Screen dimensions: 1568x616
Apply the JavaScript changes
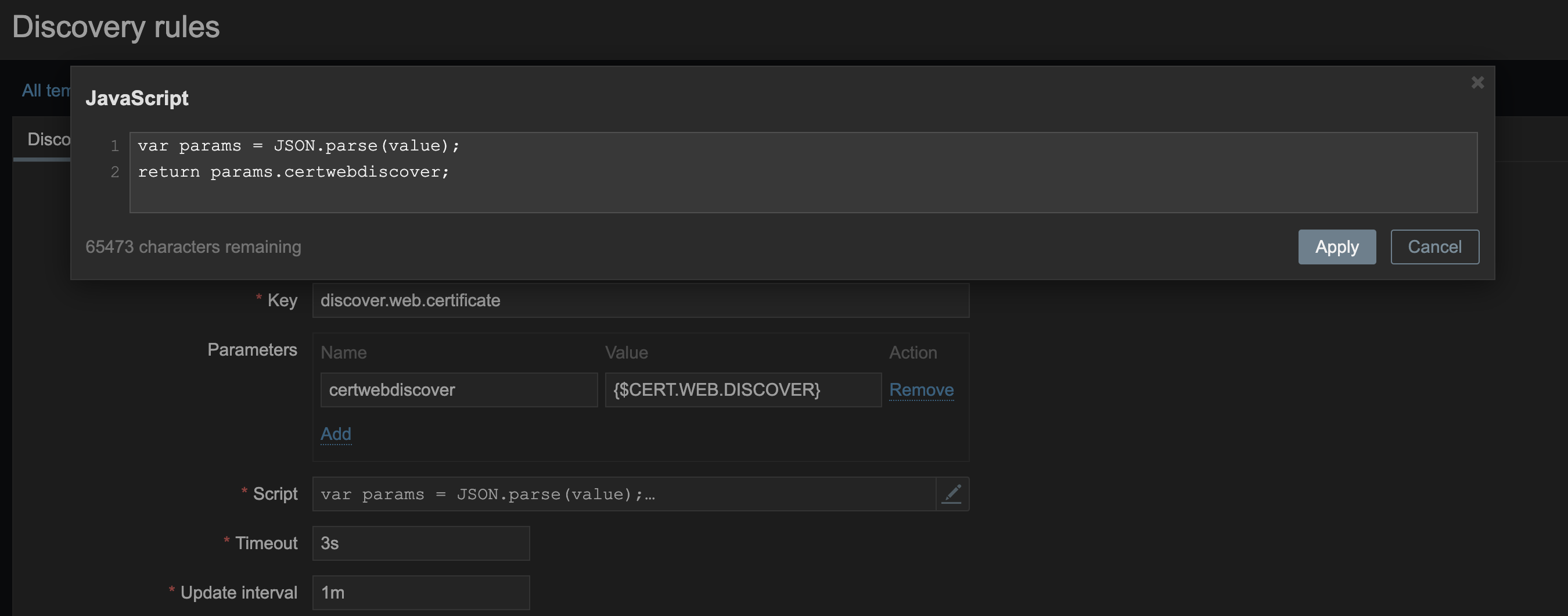pos(1337,247)
